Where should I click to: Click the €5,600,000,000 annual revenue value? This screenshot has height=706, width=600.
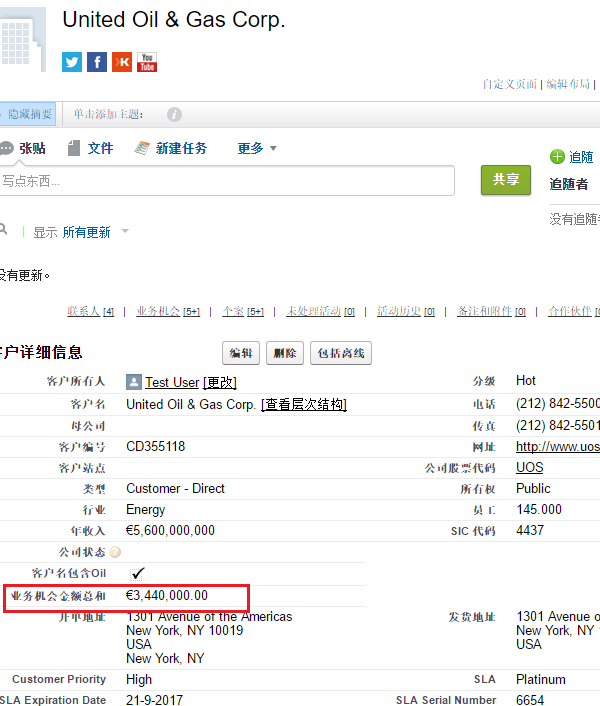point(170,530)
